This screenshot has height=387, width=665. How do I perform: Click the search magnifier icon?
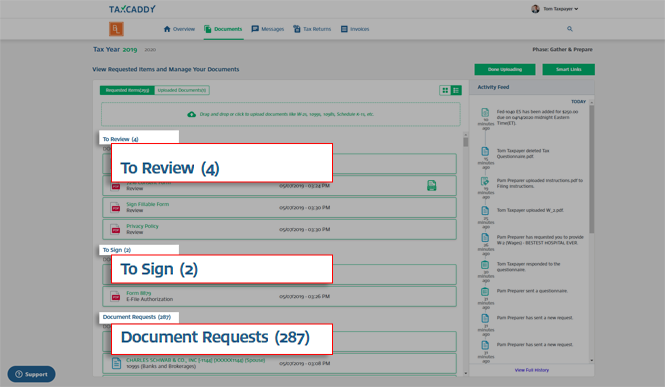pos(570,29)
